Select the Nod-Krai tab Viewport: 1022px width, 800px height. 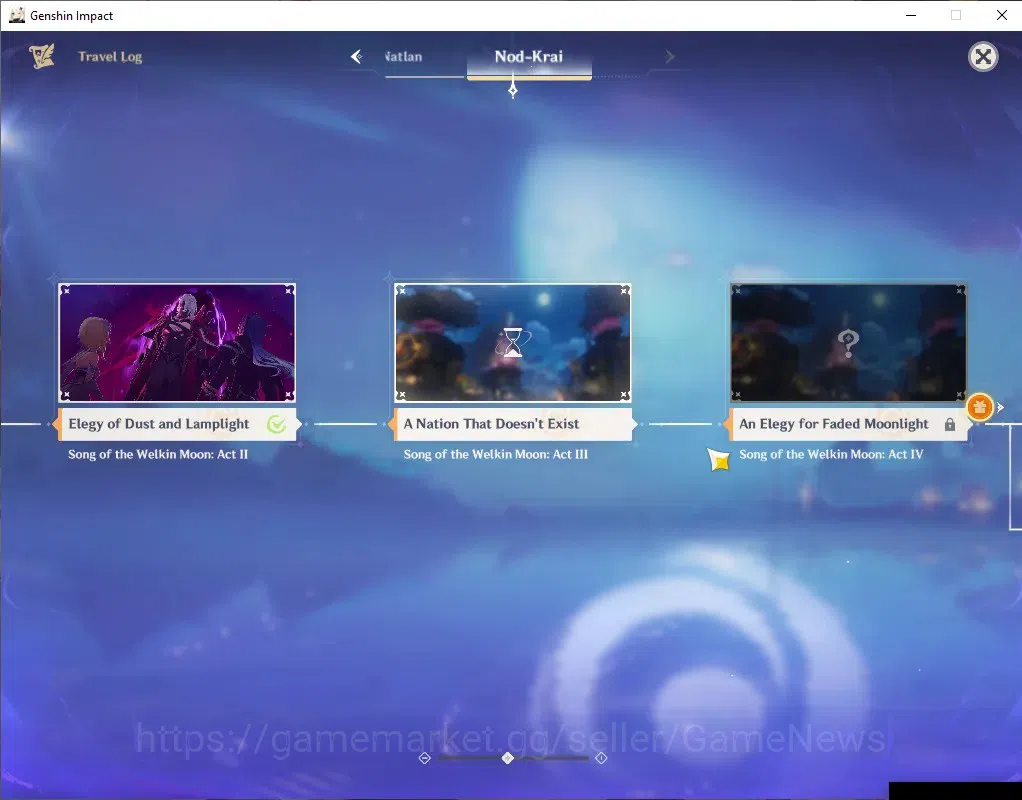pos(529,57)
